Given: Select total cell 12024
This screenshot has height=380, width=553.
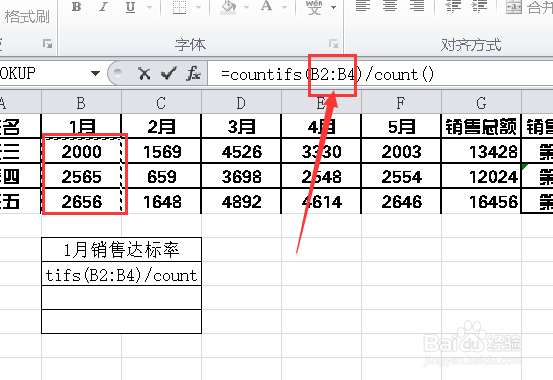Looking at the screenshot, I should [x=481, y=176].
